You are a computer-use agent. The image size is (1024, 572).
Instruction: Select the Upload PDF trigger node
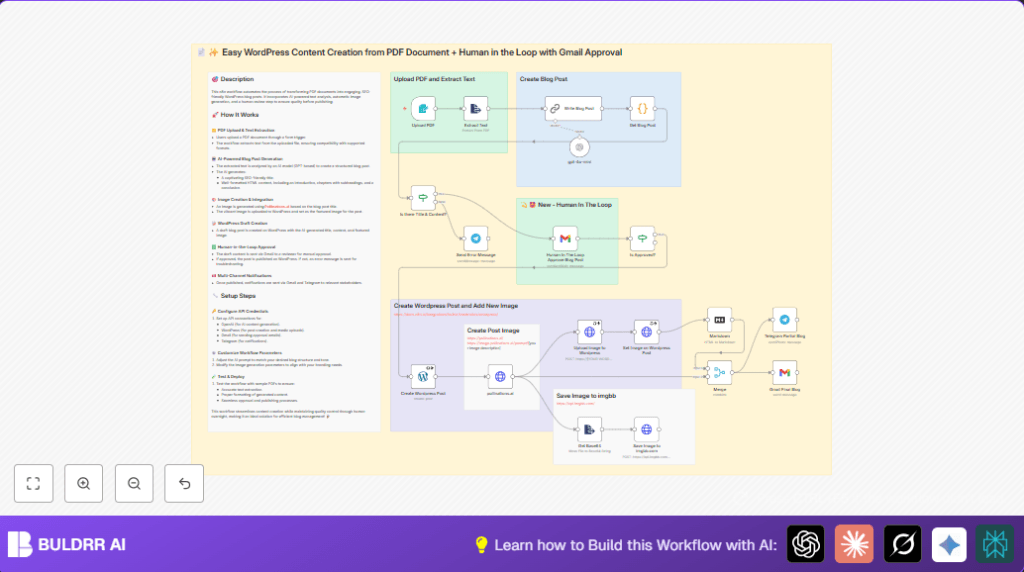pos(423,108)
